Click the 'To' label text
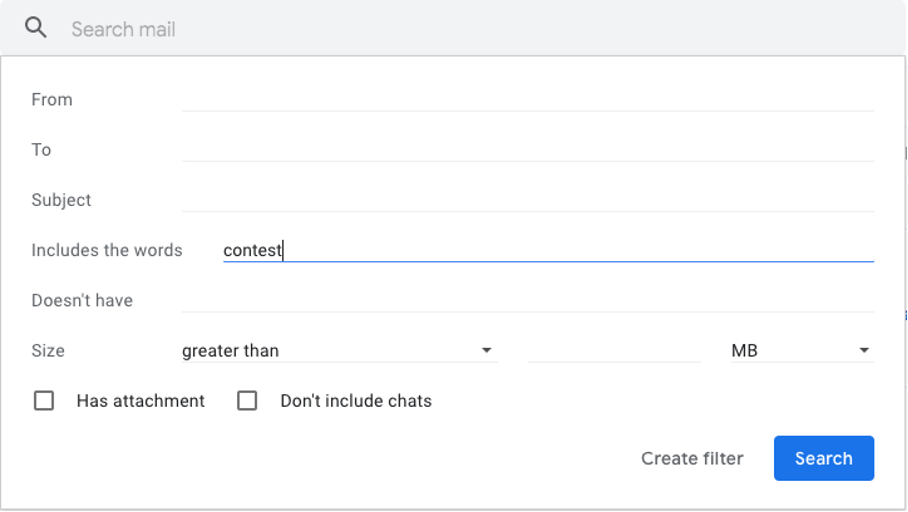The width and height of the screenshot is (908, 512). click(x=41, y=150)
